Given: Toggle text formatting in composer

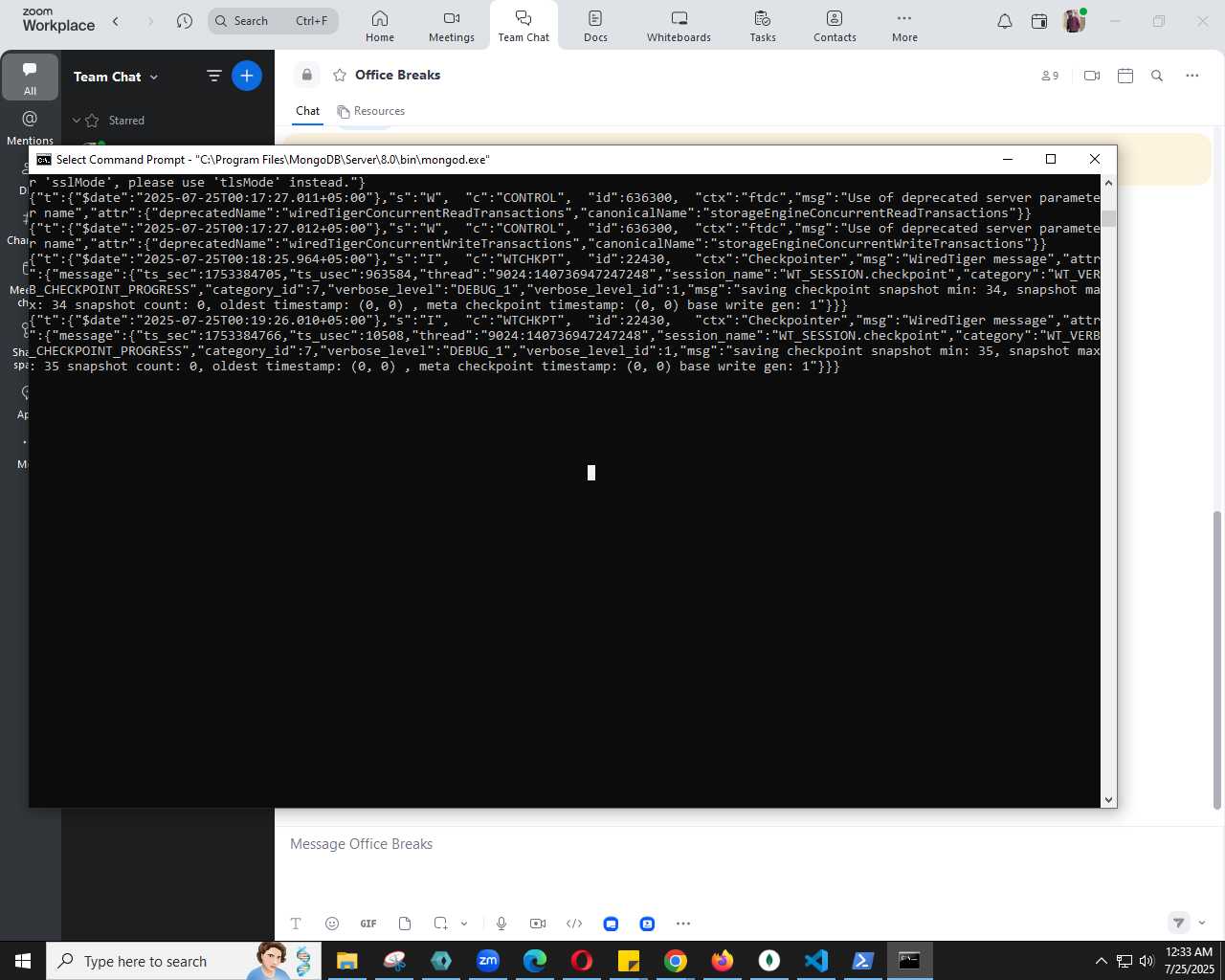Looking at the screenshot, I should click(x=296, y=924).
